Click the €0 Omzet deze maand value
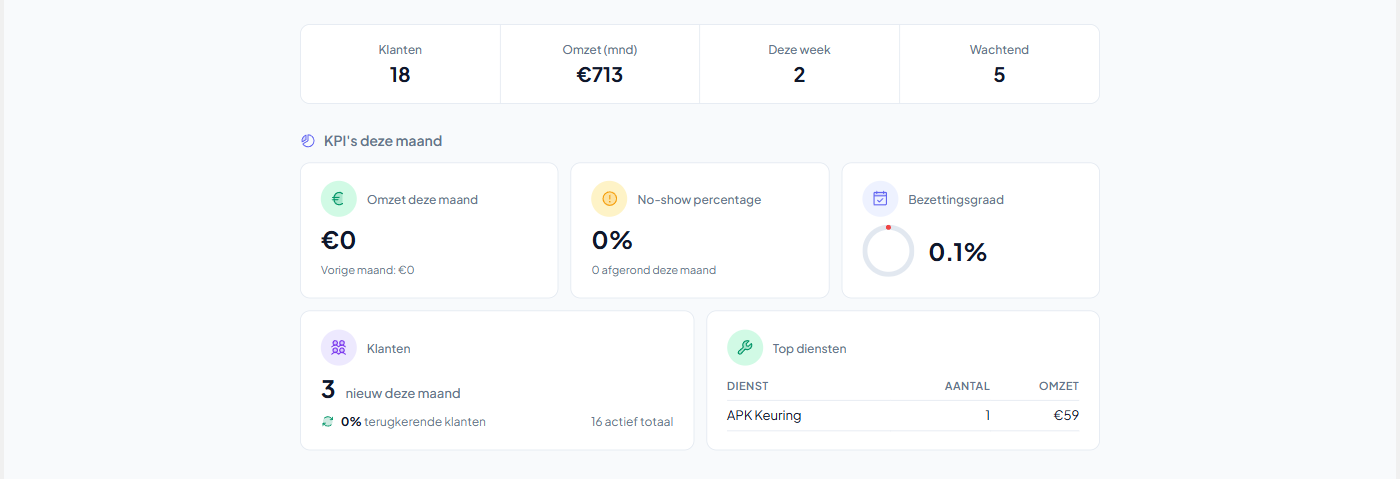The height and width of the screenshot is (479, 1400). click(339, 240)
